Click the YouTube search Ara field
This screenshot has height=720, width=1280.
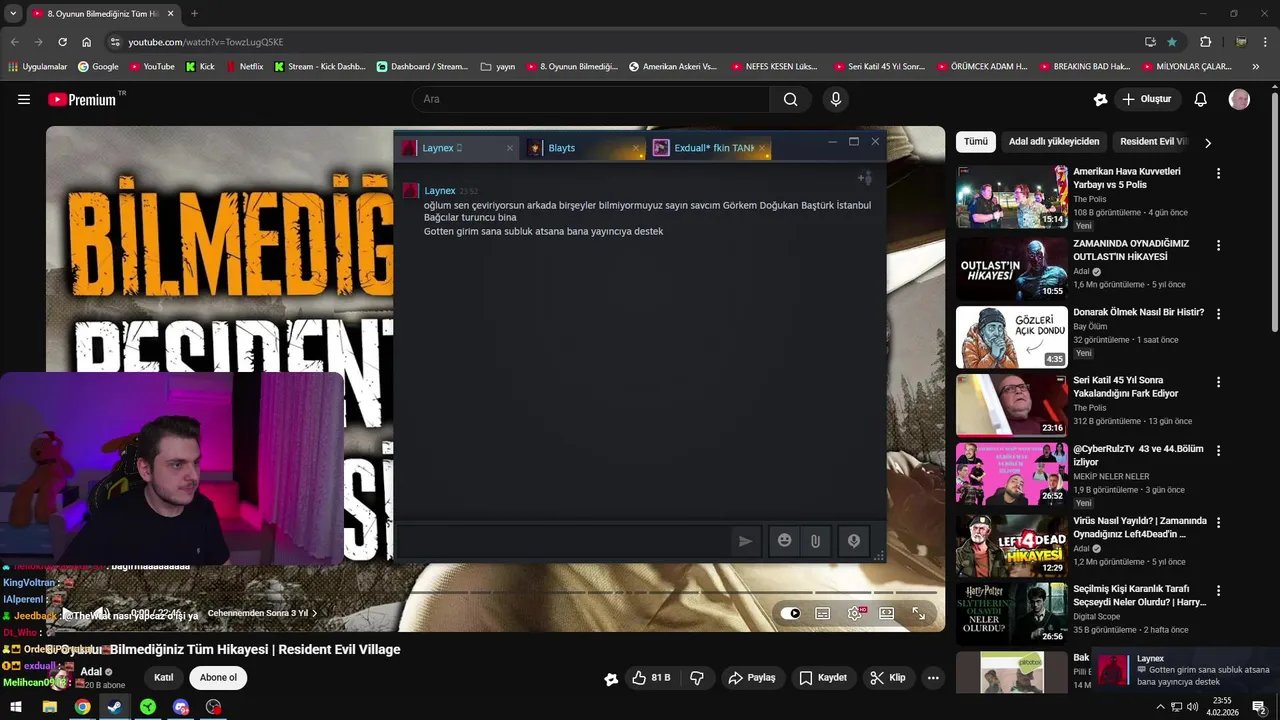pyautogui.click(x=591, y=99)
